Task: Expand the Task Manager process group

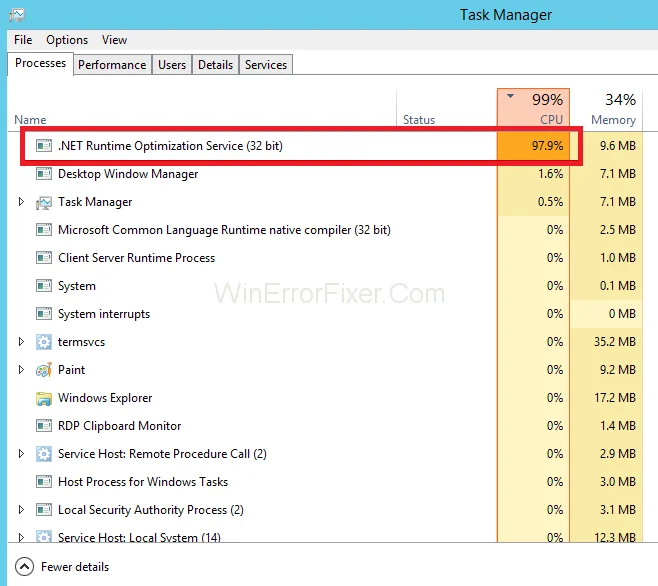Action: point(21,202)
